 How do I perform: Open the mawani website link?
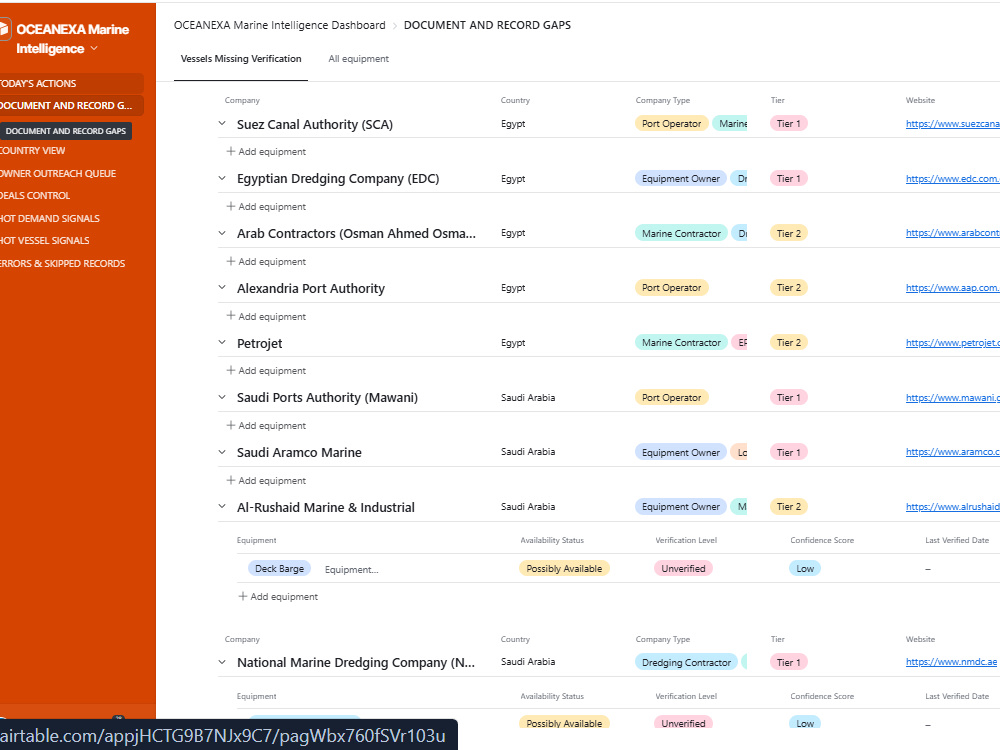tap(953, 397)
